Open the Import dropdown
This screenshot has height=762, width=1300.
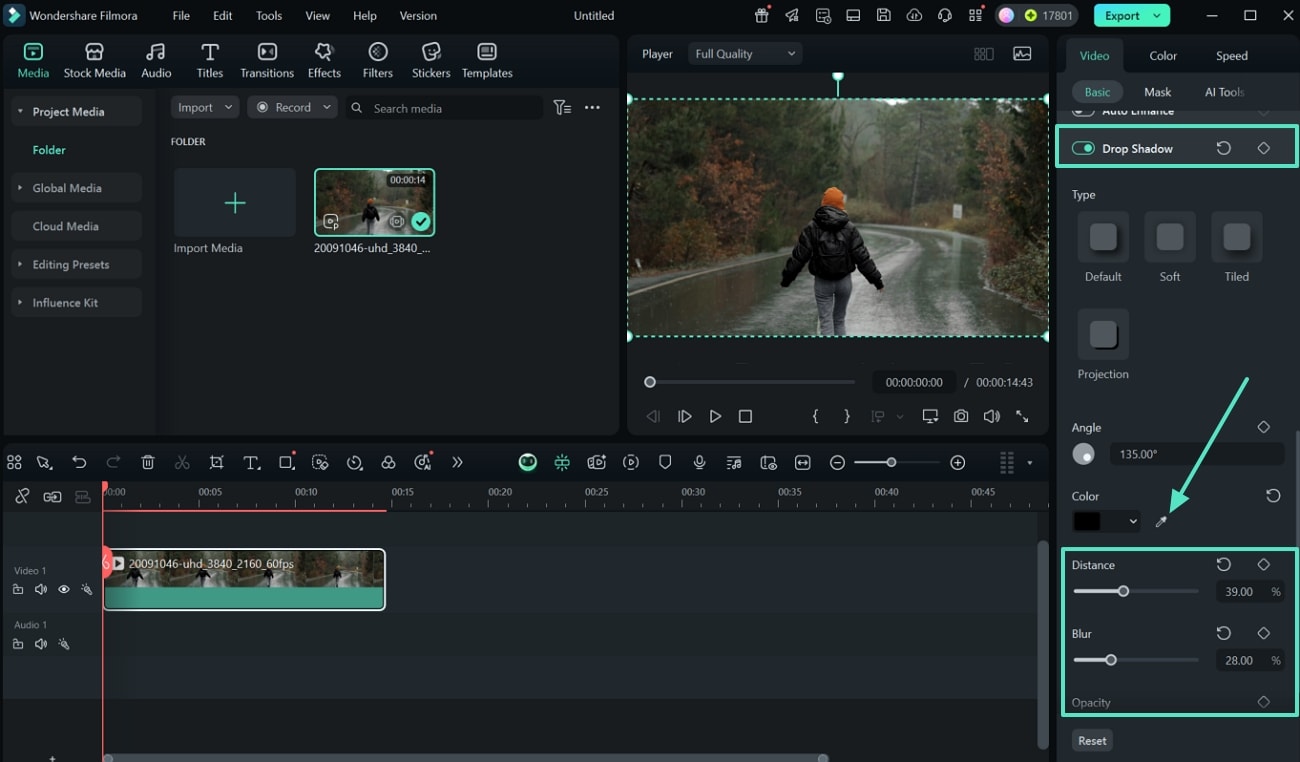204,107
